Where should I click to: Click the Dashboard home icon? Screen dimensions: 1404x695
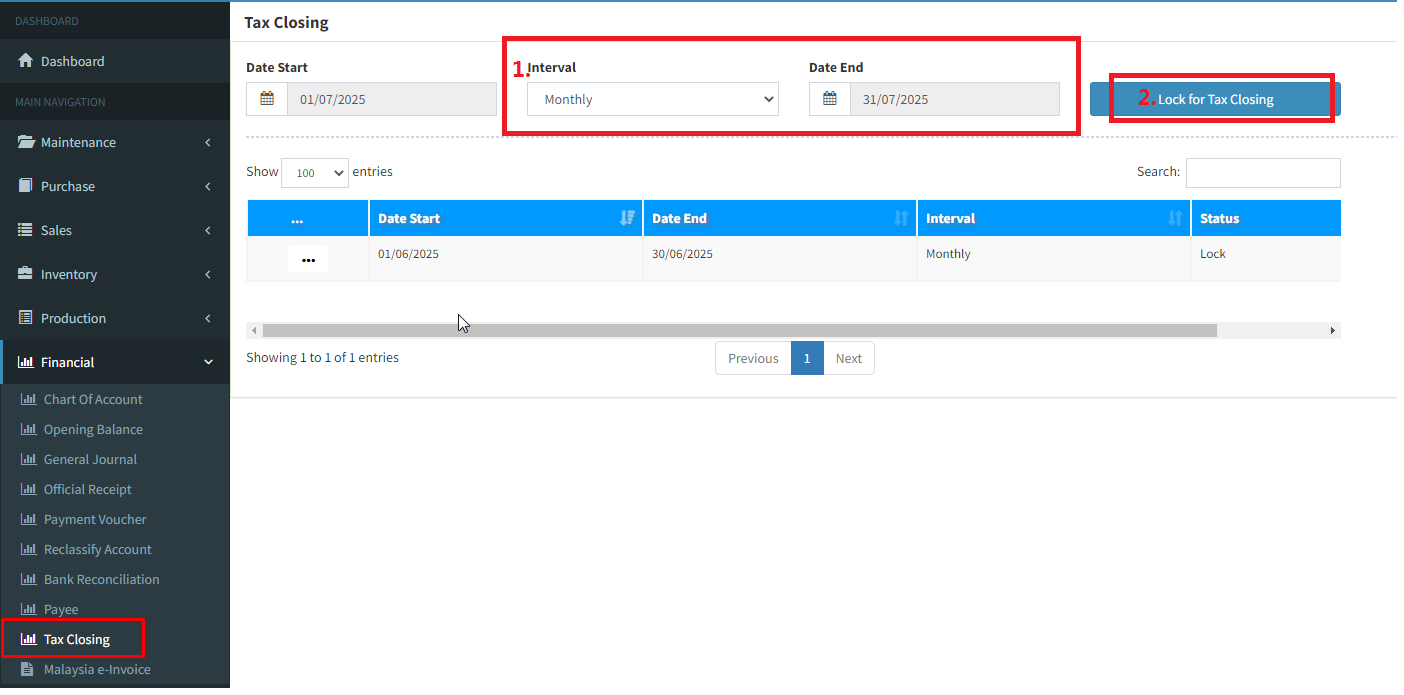click(x=26, y=61)
